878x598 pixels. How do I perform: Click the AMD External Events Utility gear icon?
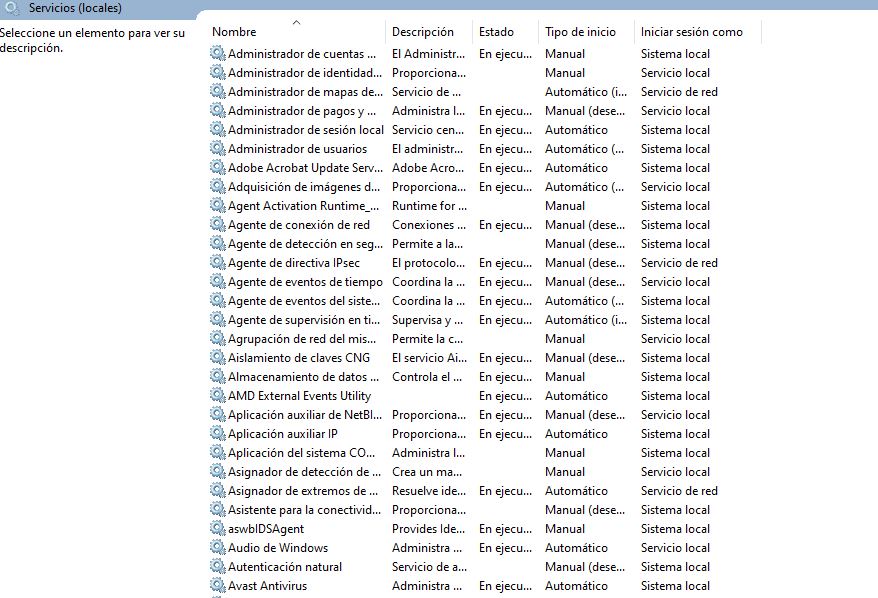(x=217, y=396)
